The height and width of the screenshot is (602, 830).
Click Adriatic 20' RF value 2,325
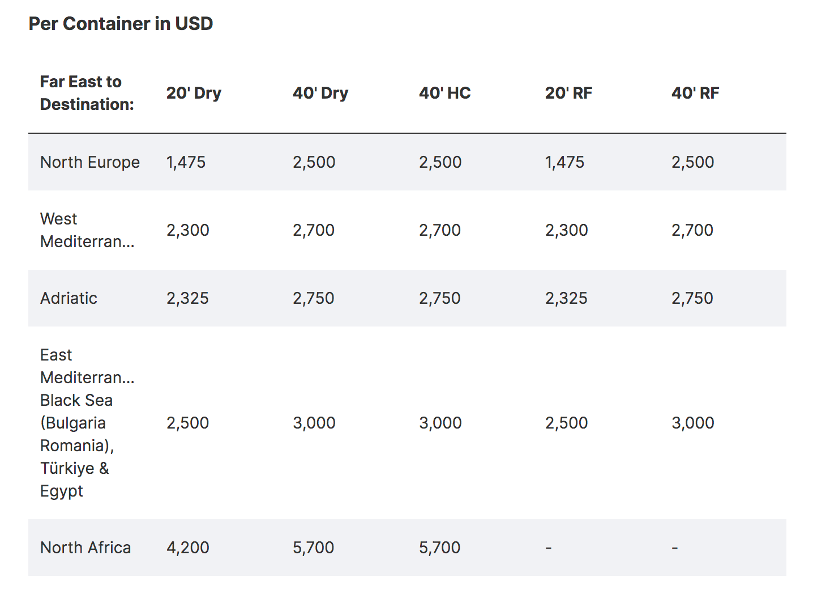(566, 298)
